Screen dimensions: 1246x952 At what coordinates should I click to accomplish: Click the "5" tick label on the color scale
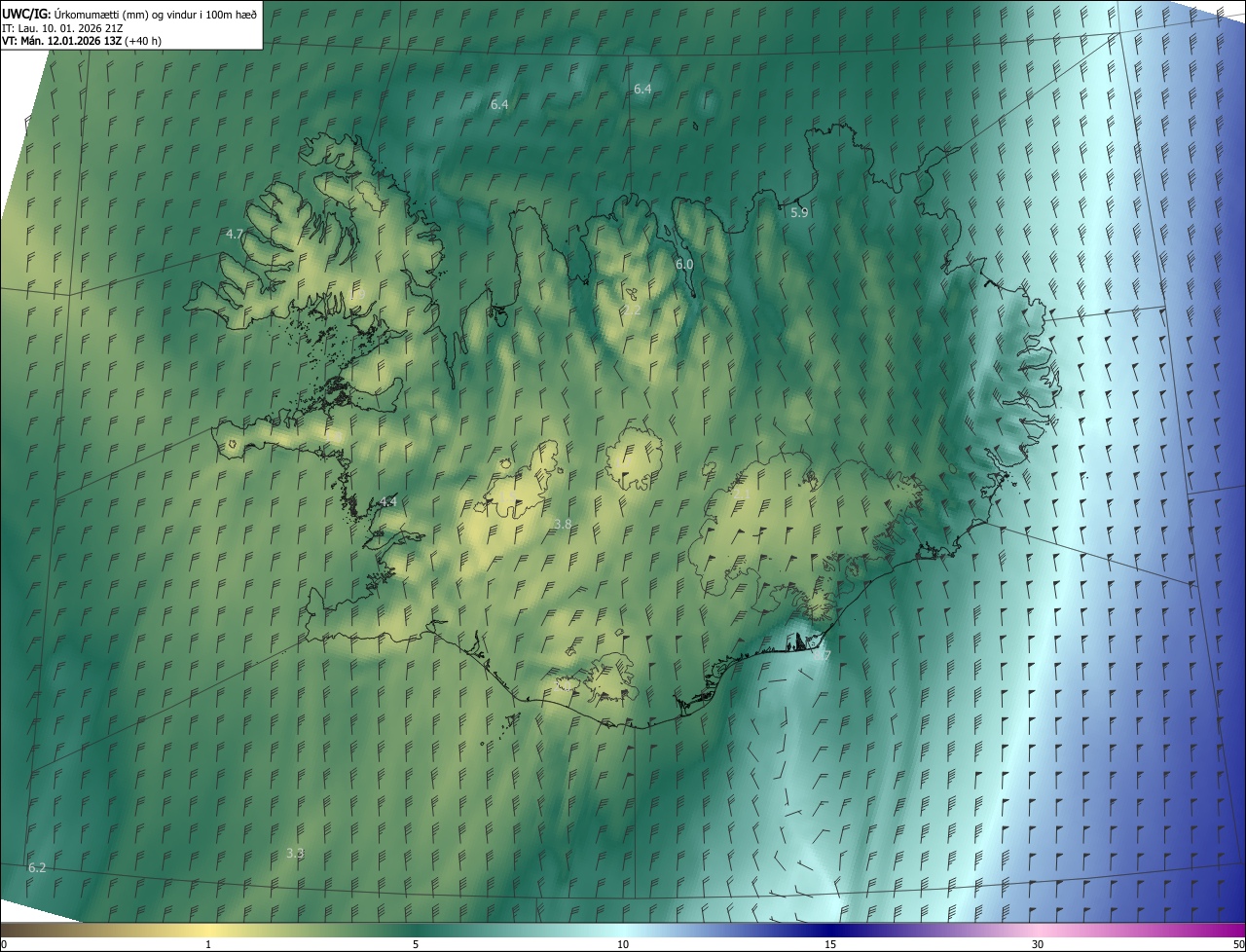416,944
